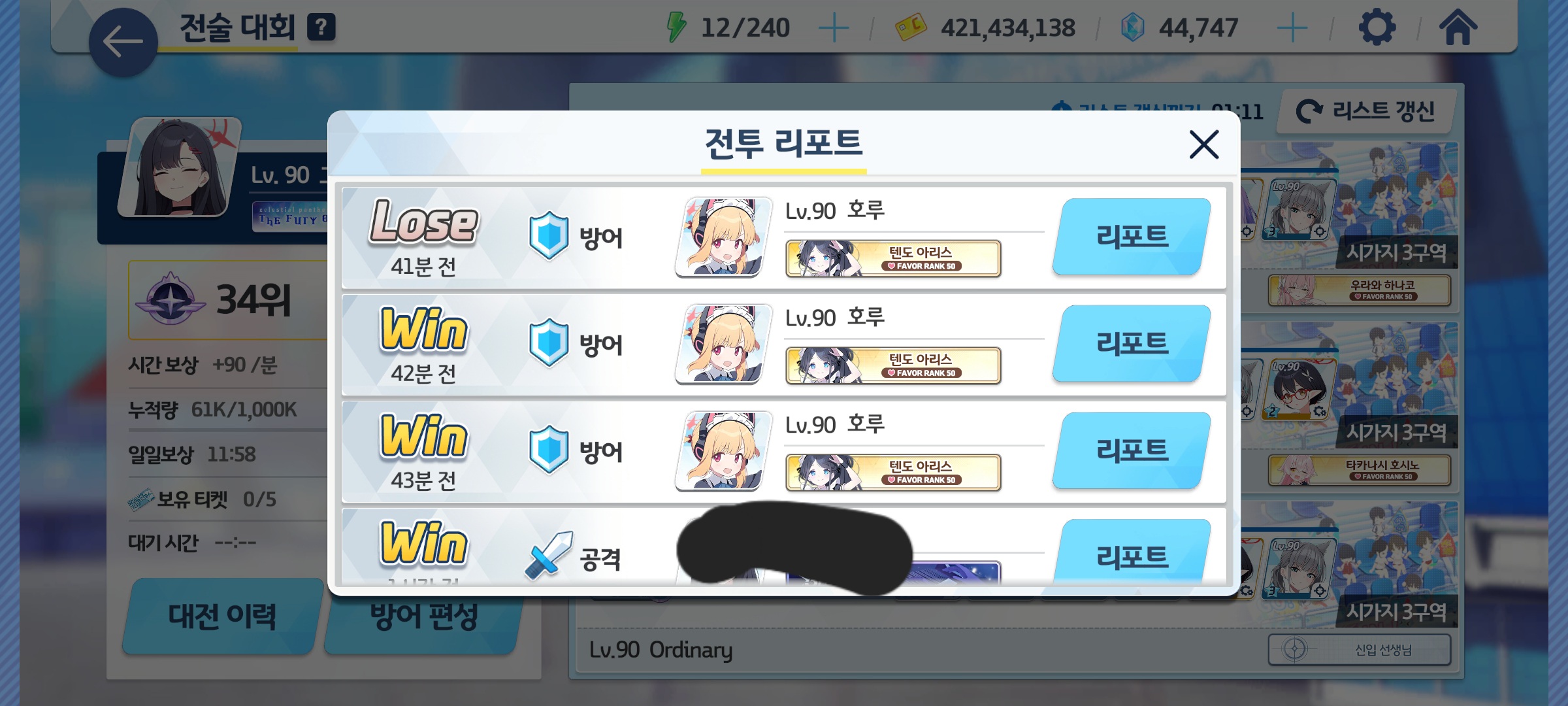The width and height of the screenshot is (1568, 706).
Task: Open 리포트 for battle 42분 전
Action: point(1132,344)
